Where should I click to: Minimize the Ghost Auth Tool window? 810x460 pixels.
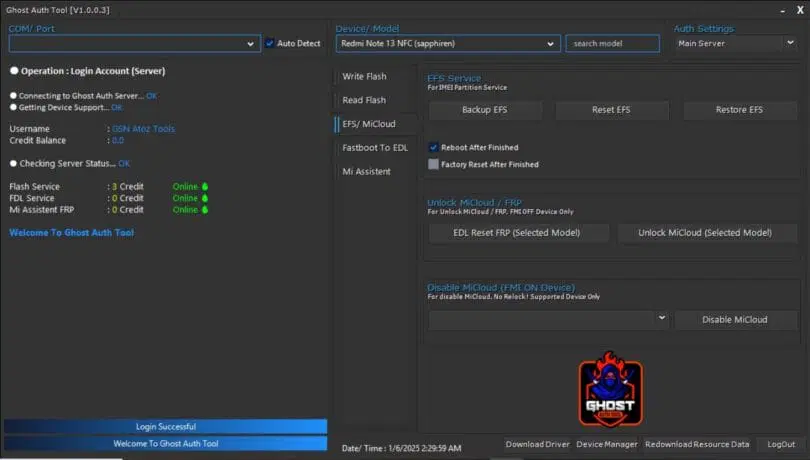(783, 10)
